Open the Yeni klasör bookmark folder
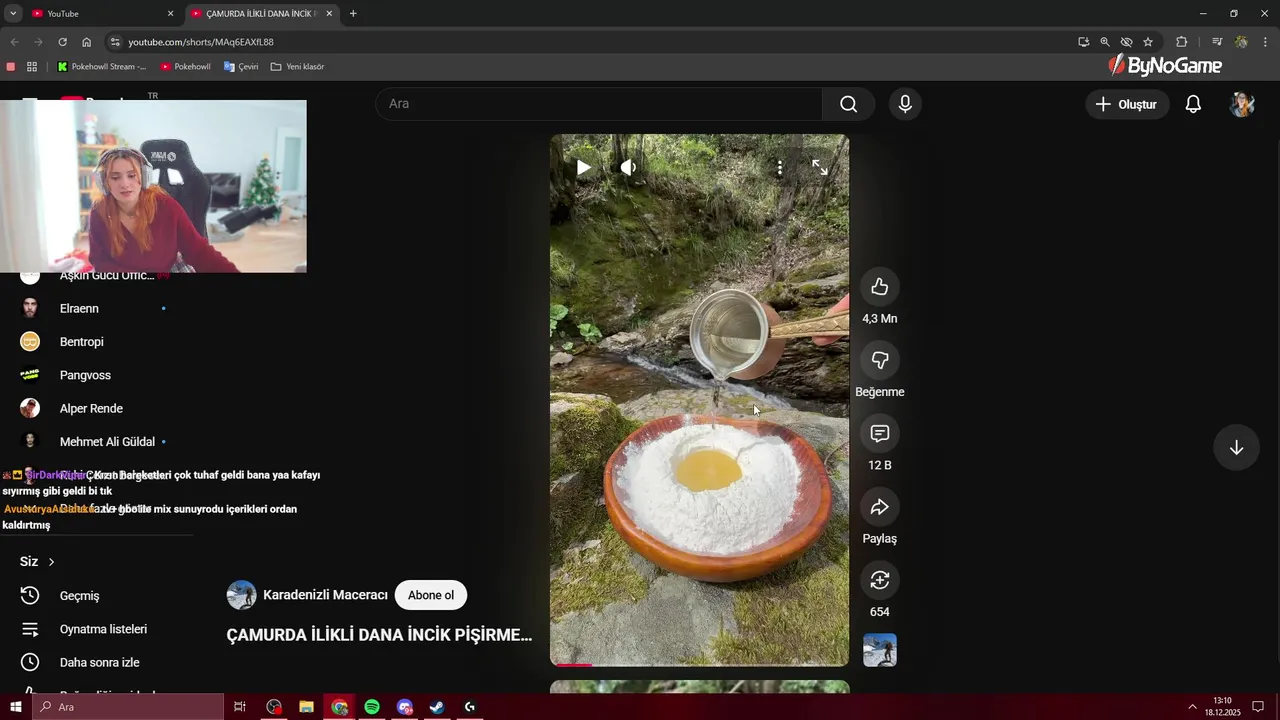Viewport: 1280px width, 720px height. (297, 67)
